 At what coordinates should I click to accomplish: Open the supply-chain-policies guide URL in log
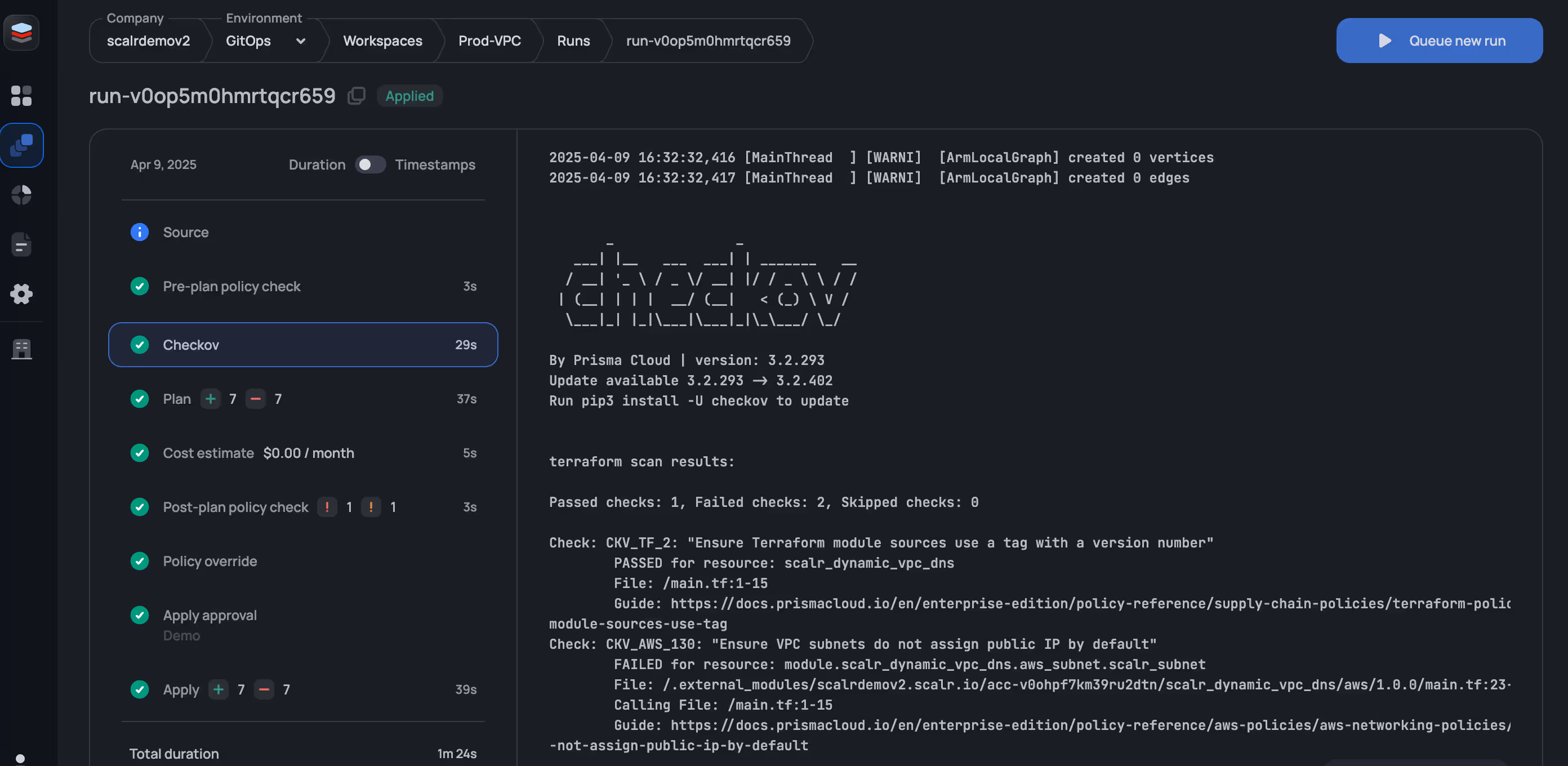(x=1090, y=603)
